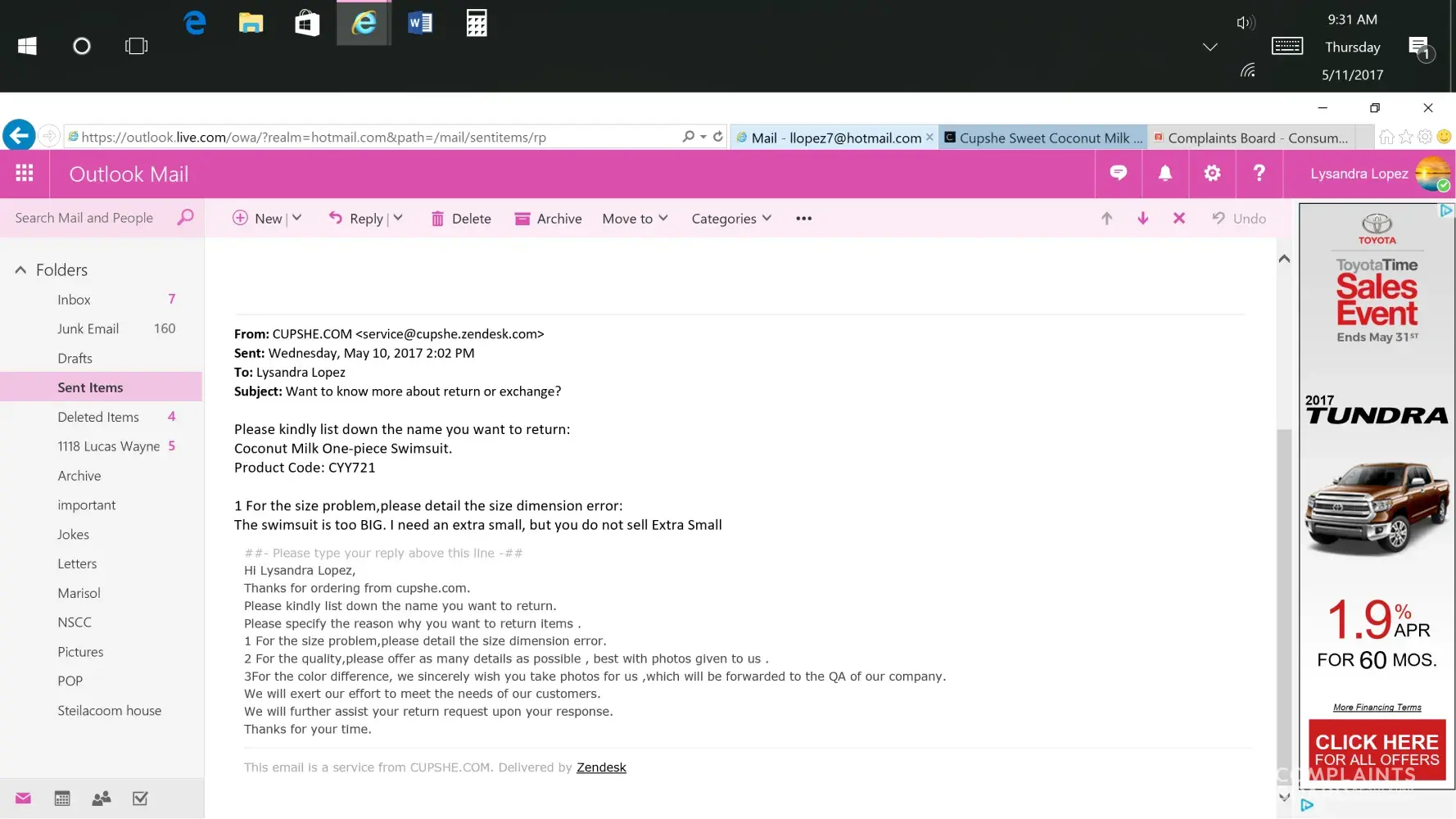Open the browser home icon
The height and width of the screenshot is (819, 1456).
(1386, 137)
